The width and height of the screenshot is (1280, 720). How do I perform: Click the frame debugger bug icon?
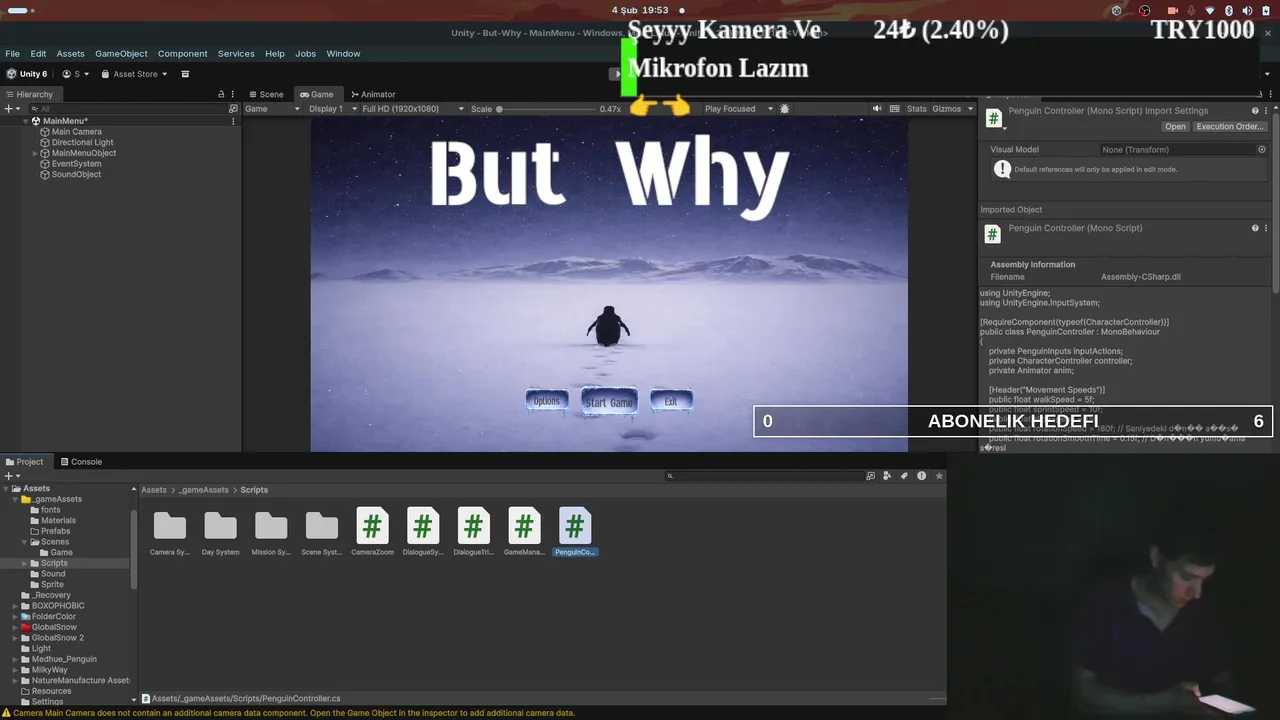pos(785,109)
